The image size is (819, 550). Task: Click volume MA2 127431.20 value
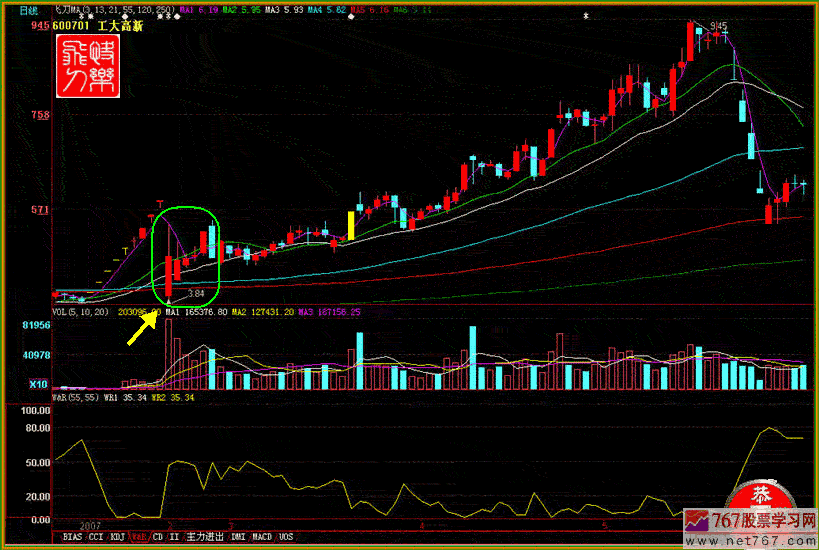pyautogui.click(x=263, y=312)
